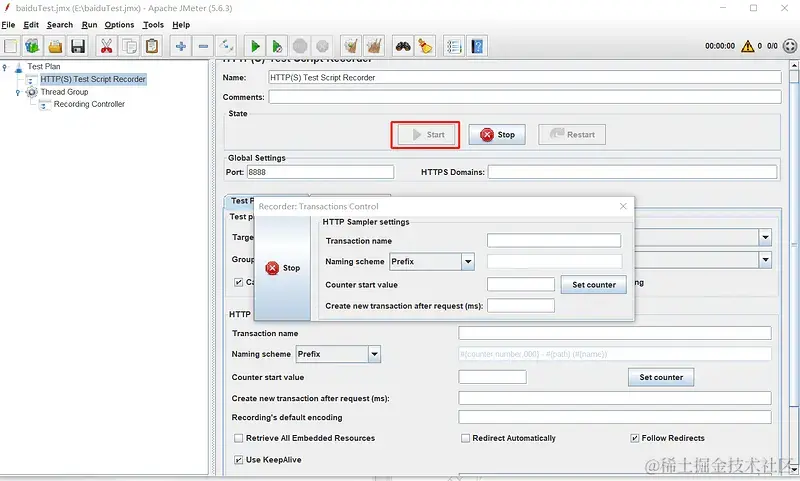Image resolution: width=800 pixels, height=481 pixels.
Task: Click dialog Transaction name input field
Action: 554,241
